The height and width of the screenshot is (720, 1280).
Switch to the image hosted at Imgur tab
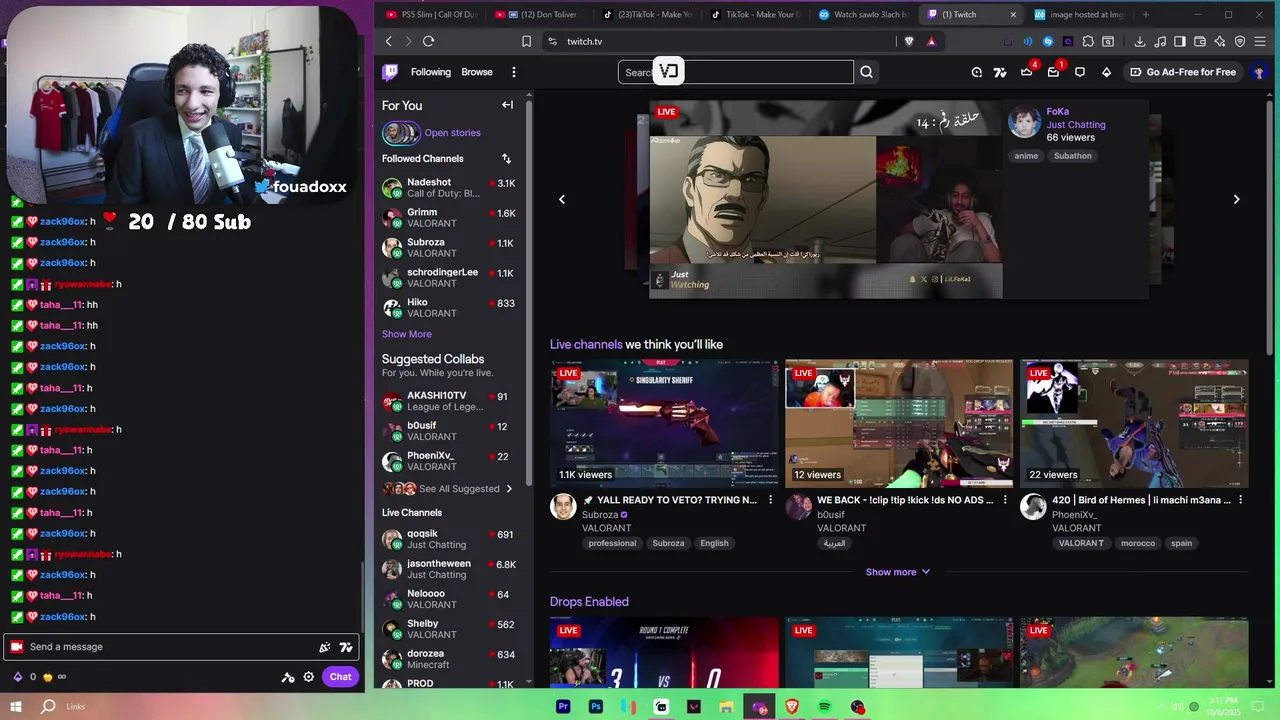coord(1079,15)
